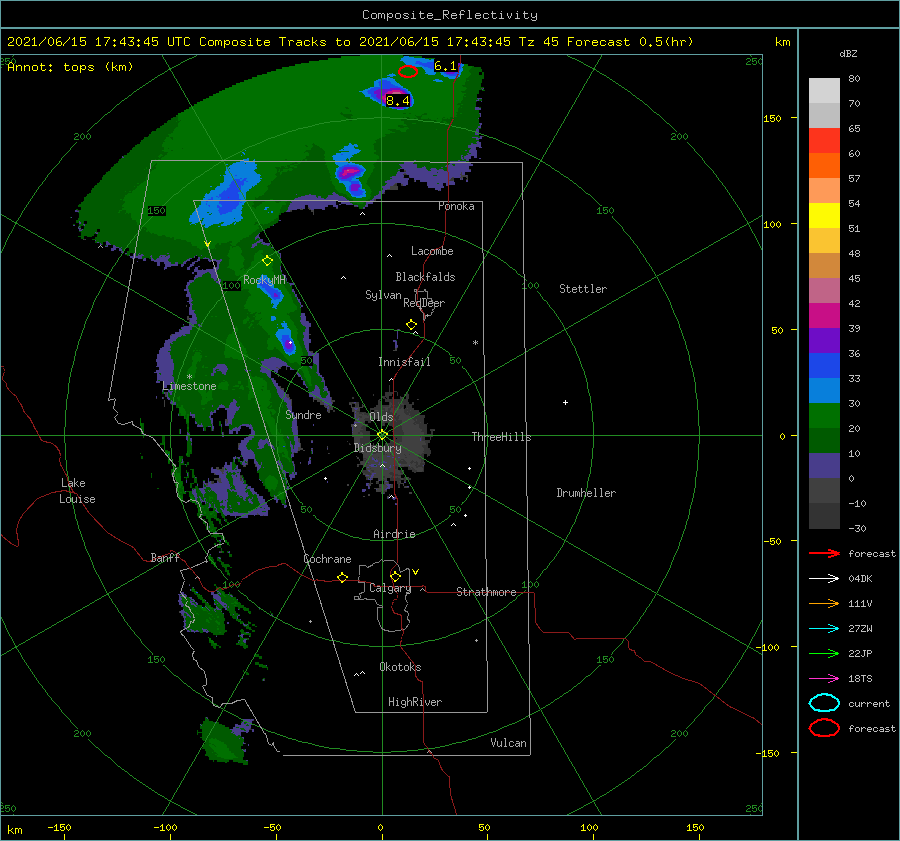Click the yellow diamond marker at Didsbury radar center
Image resolution: width=900 pixels, height=841 pixels.
point(382,435)
